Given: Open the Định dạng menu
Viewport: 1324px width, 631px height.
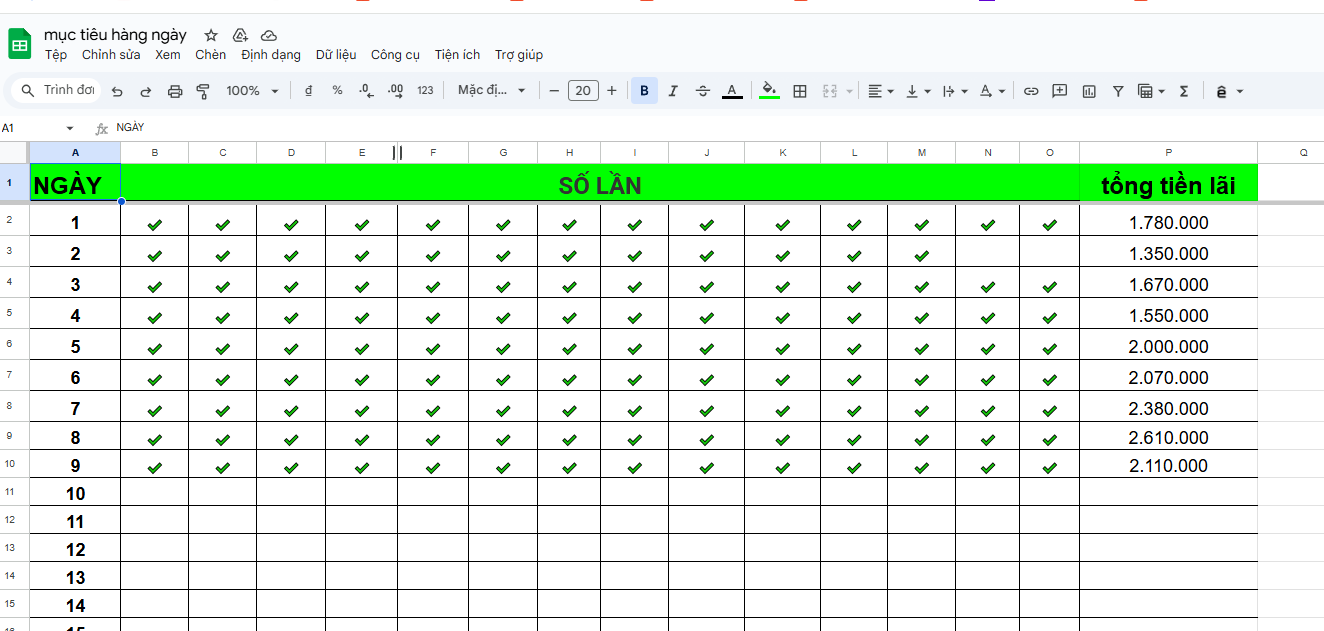Looking at the screenshot, I should (x=271, y=55).
